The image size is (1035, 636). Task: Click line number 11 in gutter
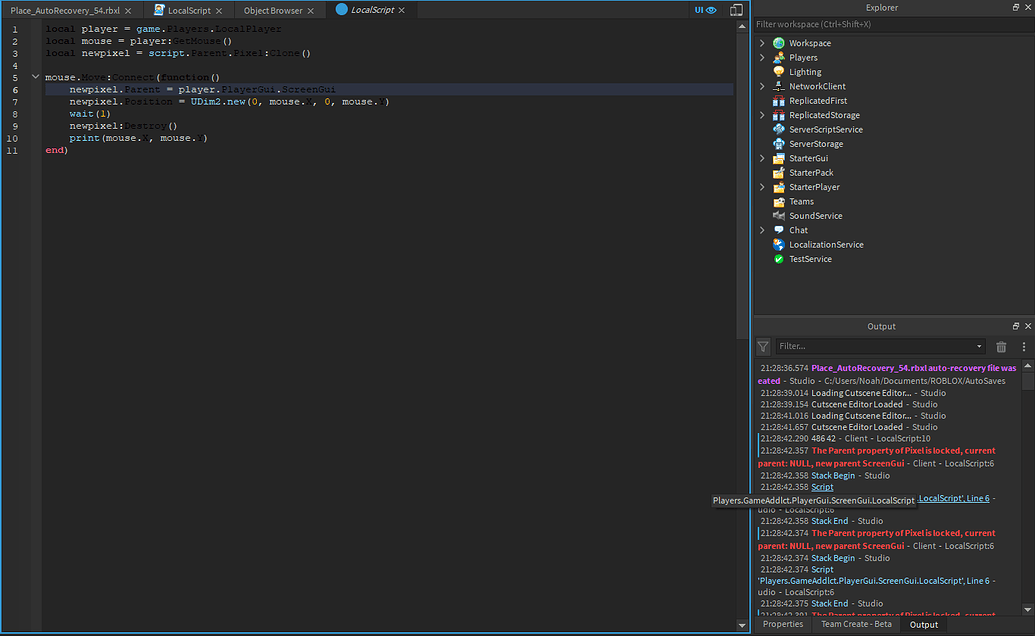pos(12,150)
